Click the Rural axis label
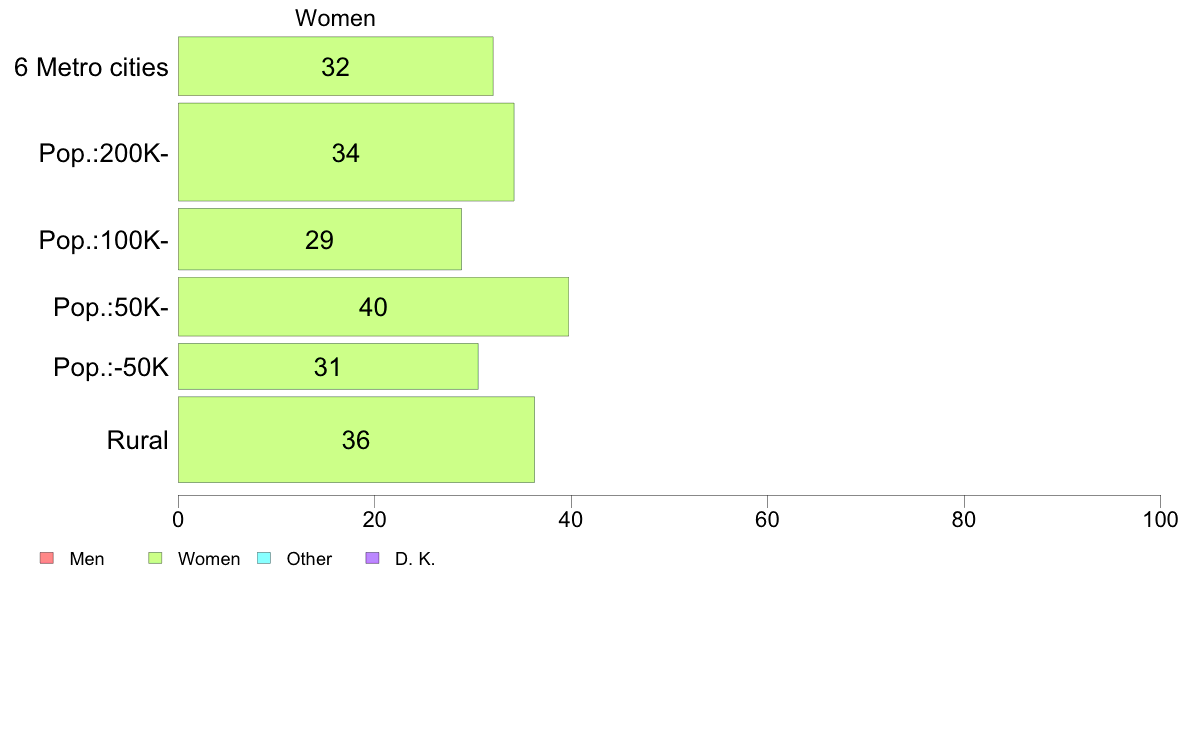This screenshot has height=736, width=1188. point(137,440)
